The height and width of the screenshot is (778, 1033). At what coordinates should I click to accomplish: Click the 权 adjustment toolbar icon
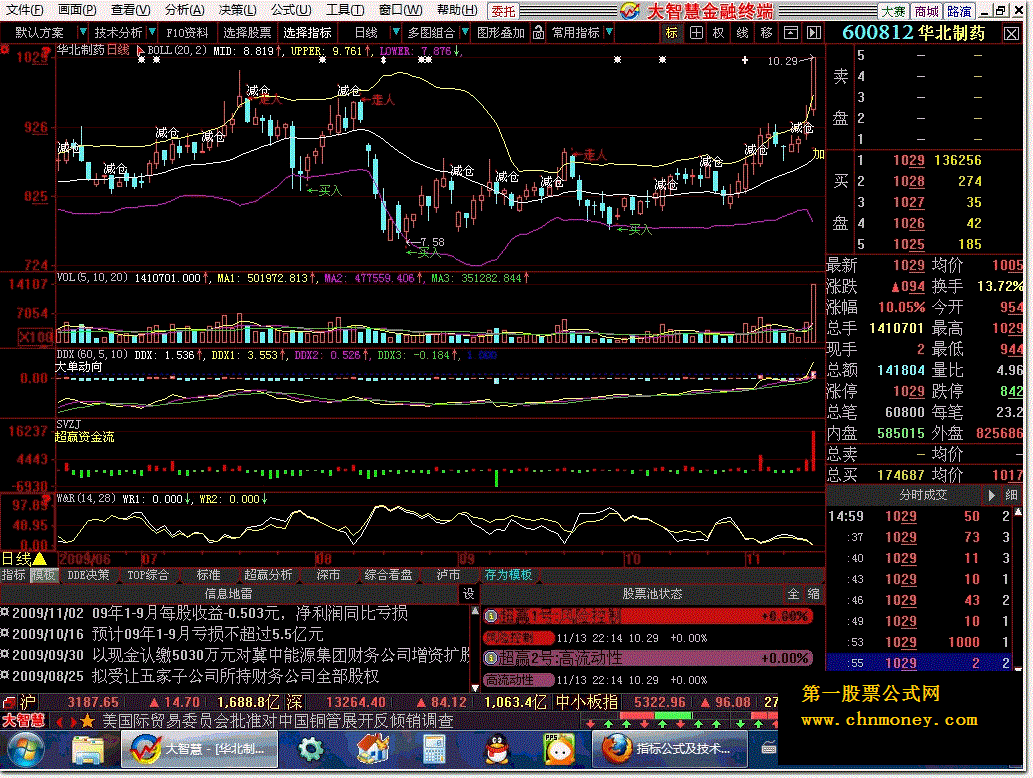(719, 33)
